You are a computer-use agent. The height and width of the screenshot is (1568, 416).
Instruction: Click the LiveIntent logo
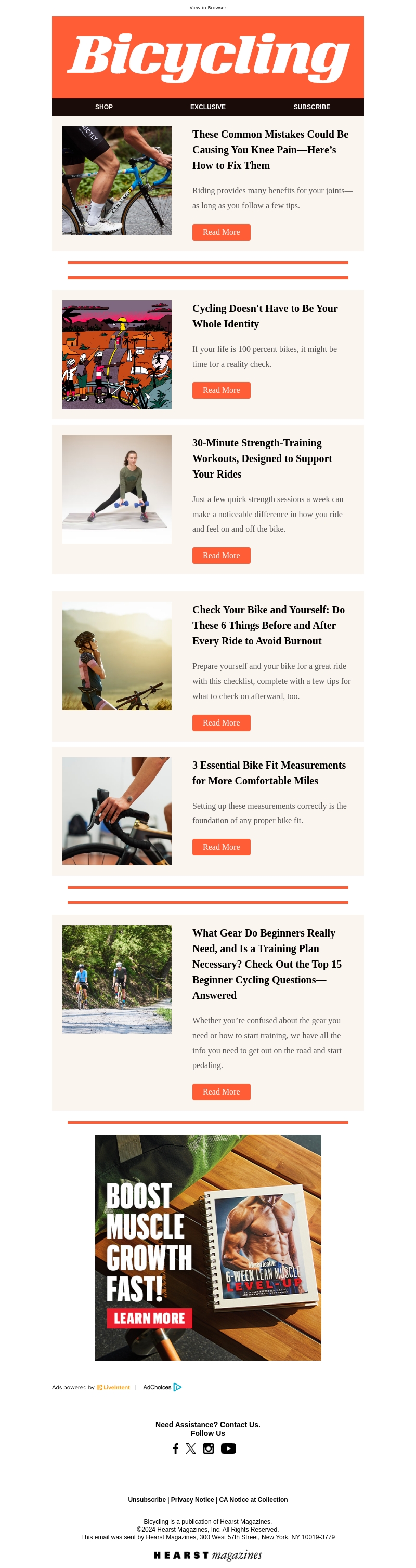click(113, 1387)
